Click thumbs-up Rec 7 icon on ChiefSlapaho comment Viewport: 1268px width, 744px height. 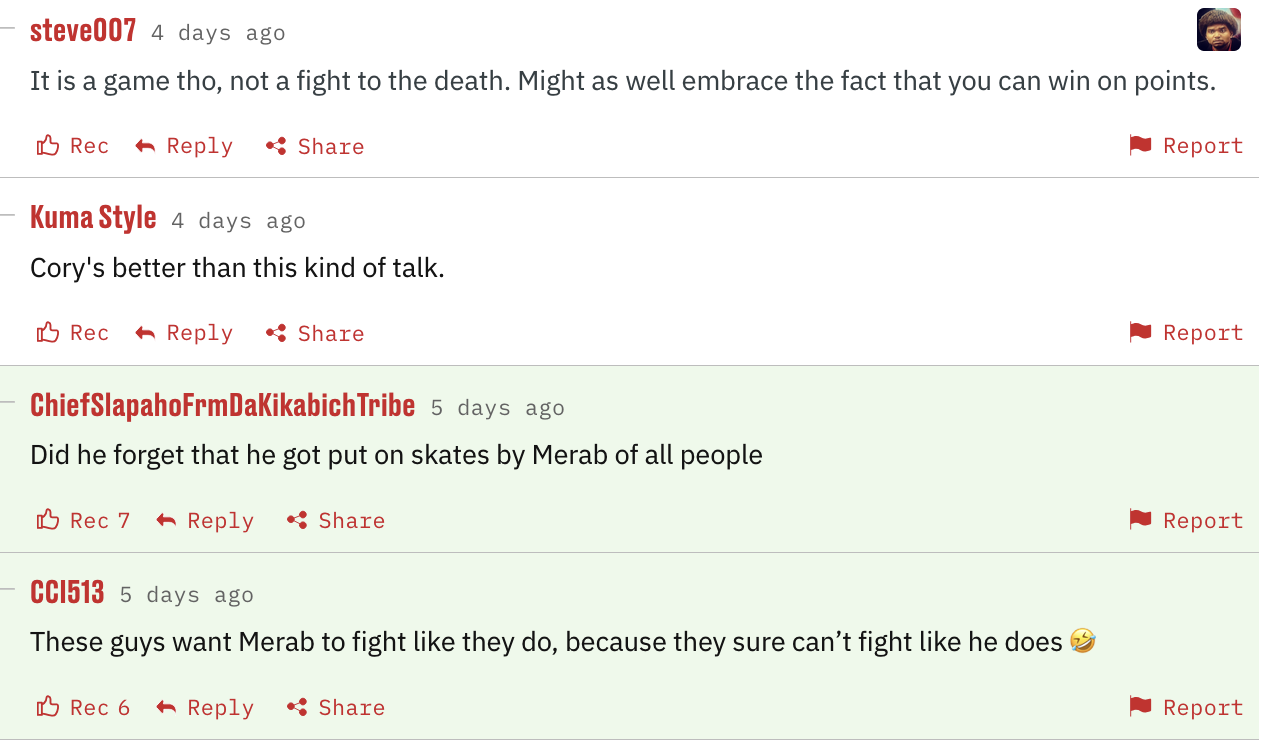tap(48, 520)
